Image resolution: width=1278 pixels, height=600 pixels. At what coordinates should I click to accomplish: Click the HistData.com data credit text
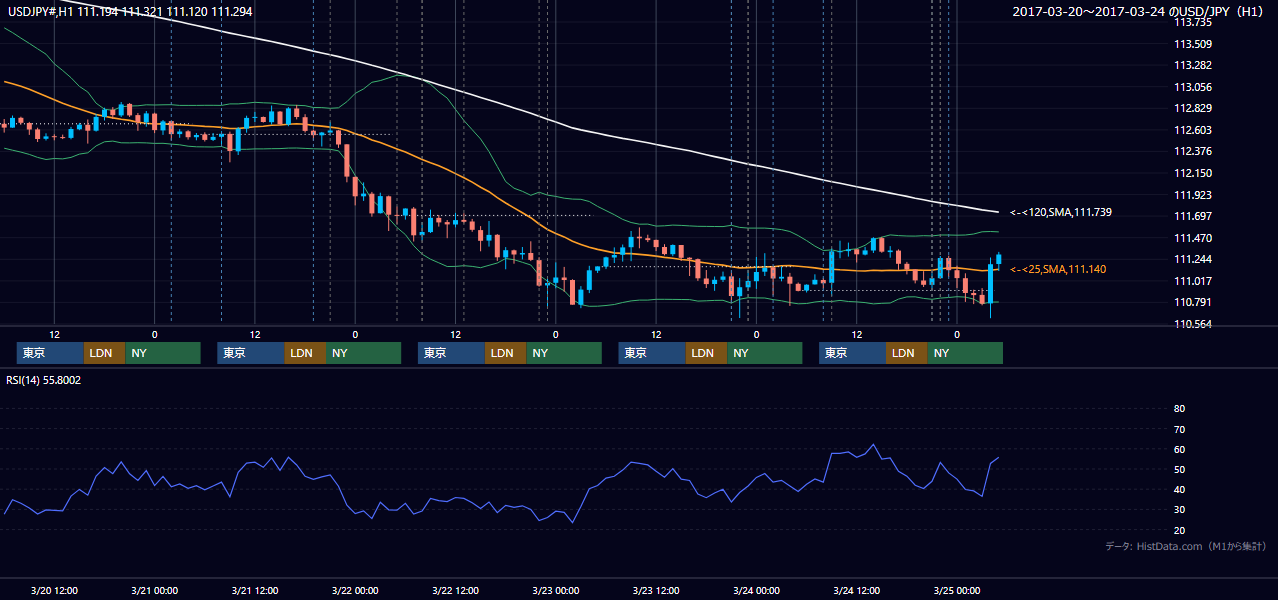coord(1186,546)
